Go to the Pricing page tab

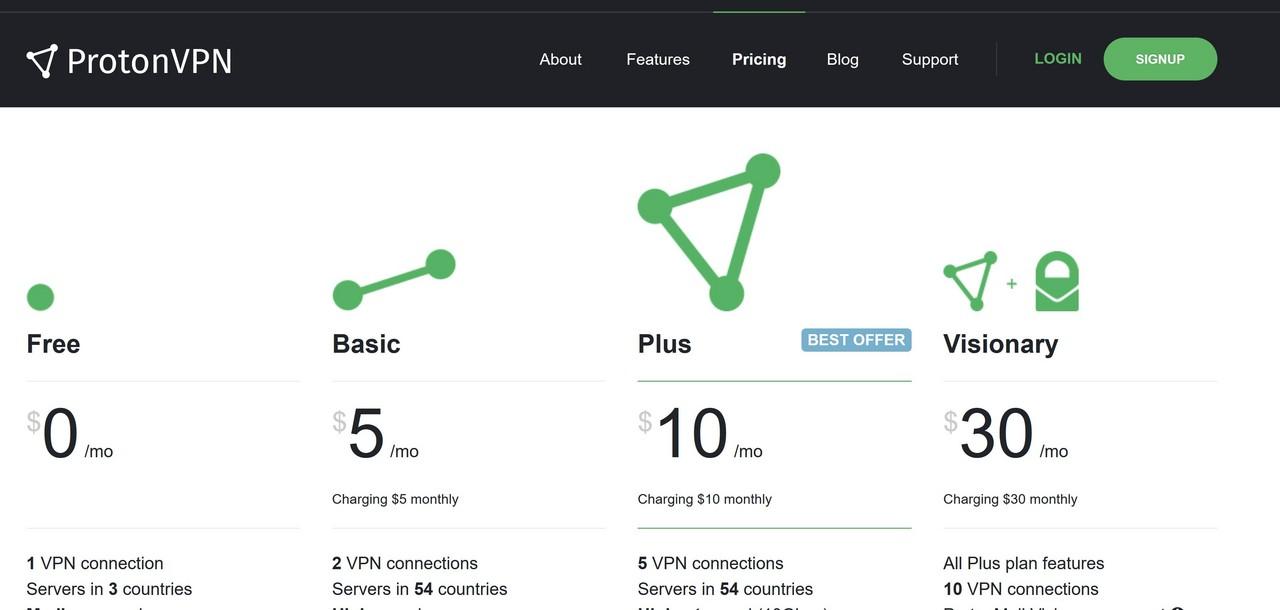tap(759, 59)
